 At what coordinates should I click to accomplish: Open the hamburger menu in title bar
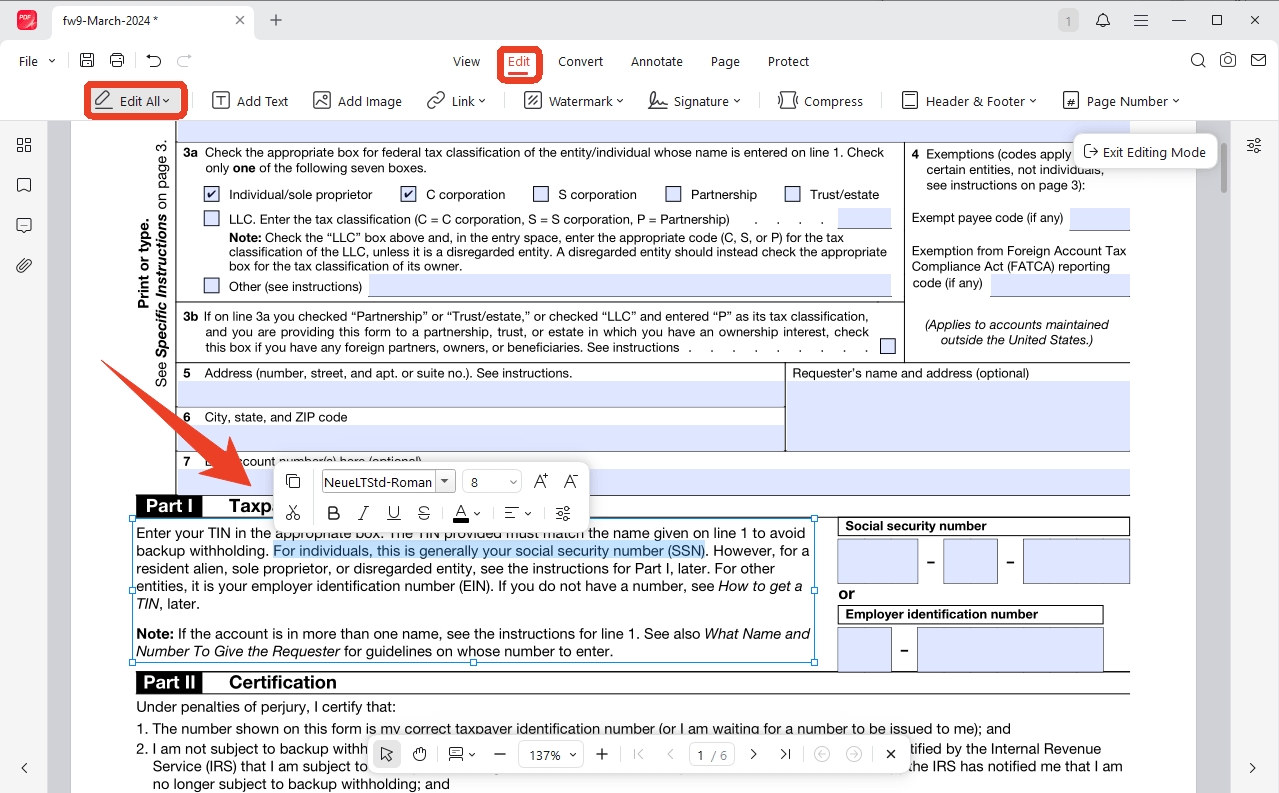[x=1140, y=20]
